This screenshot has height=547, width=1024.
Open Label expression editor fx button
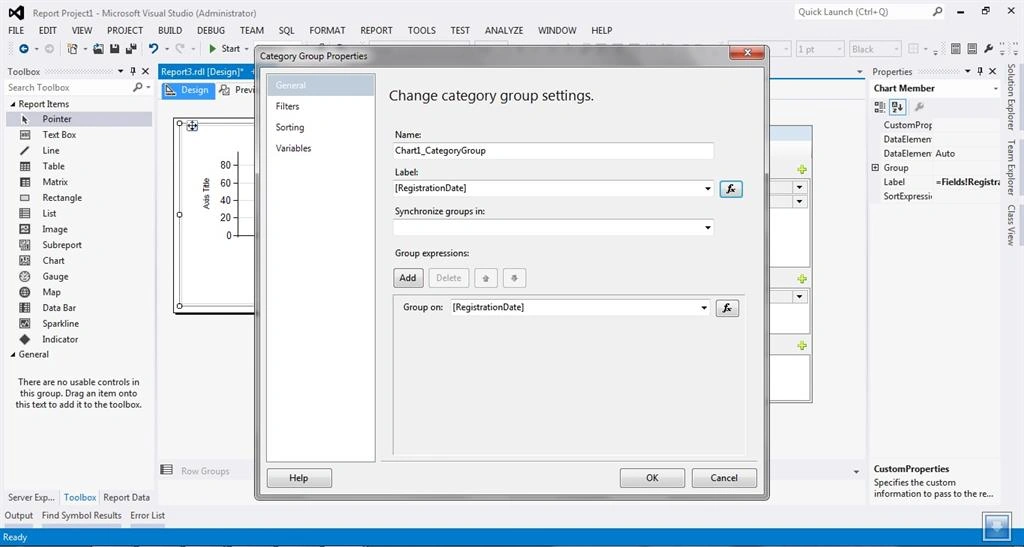(x=731, y=189)
